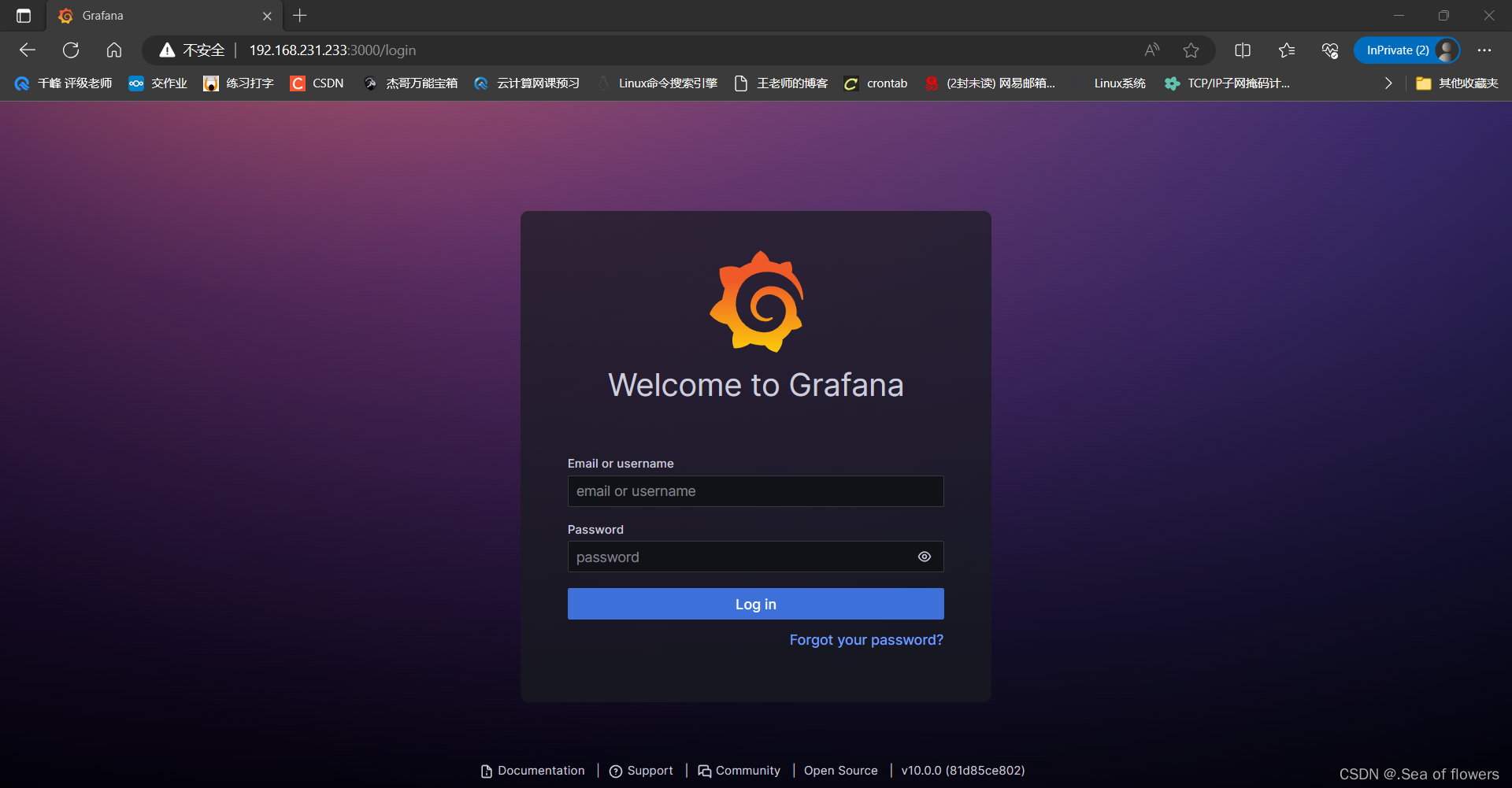Image resolution: width=1512 pixels, height=788 pixels.
Task: Open the Support footer link
Action: point(642,771)
